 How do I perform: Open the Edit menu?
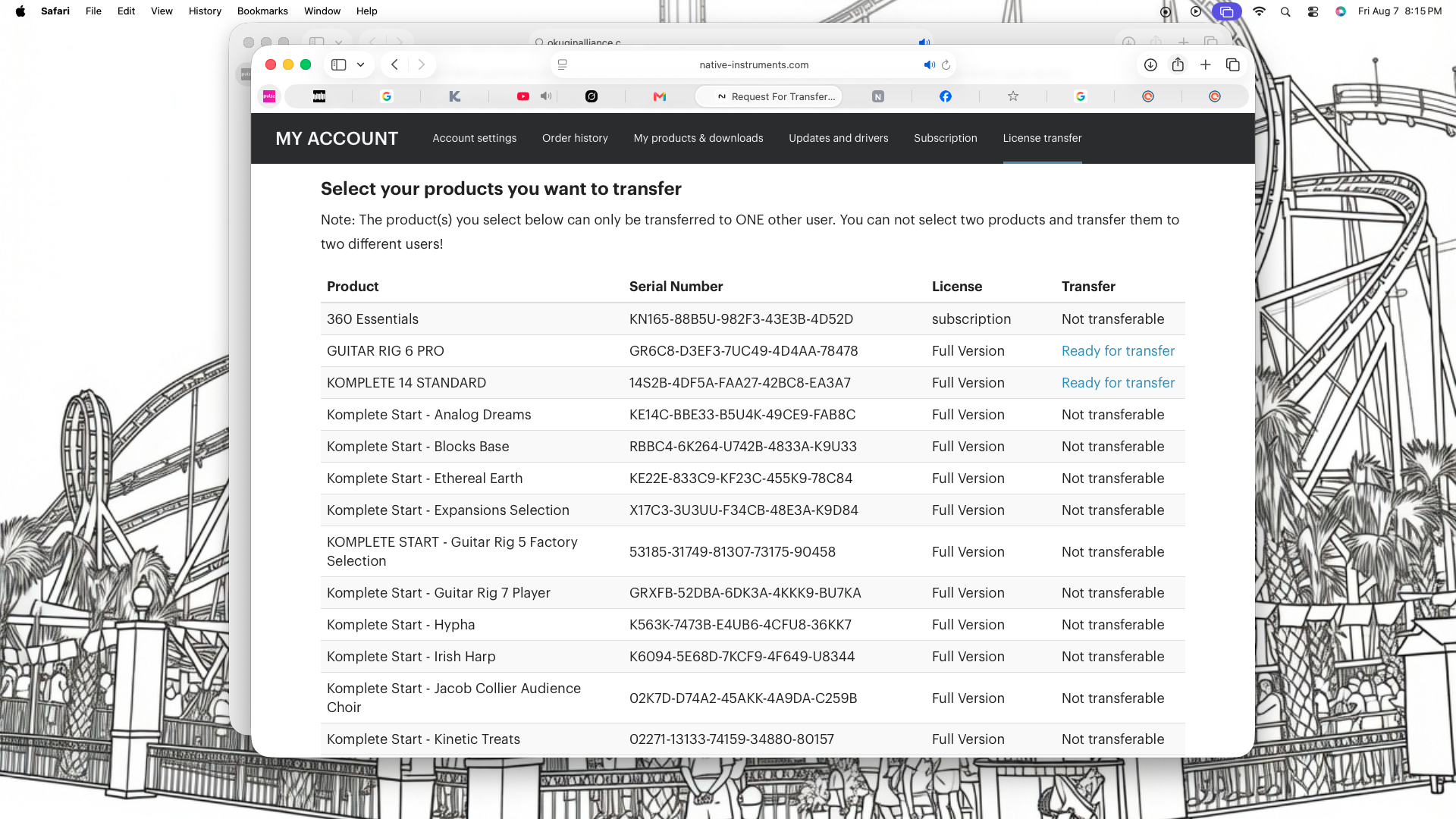point(126,11)
